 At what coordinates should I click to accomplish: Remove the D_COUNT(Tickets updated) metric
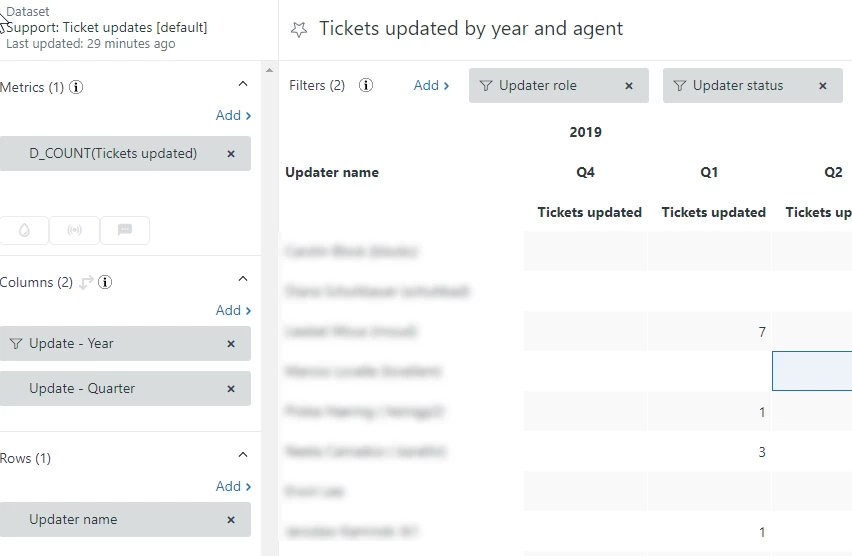231,154
